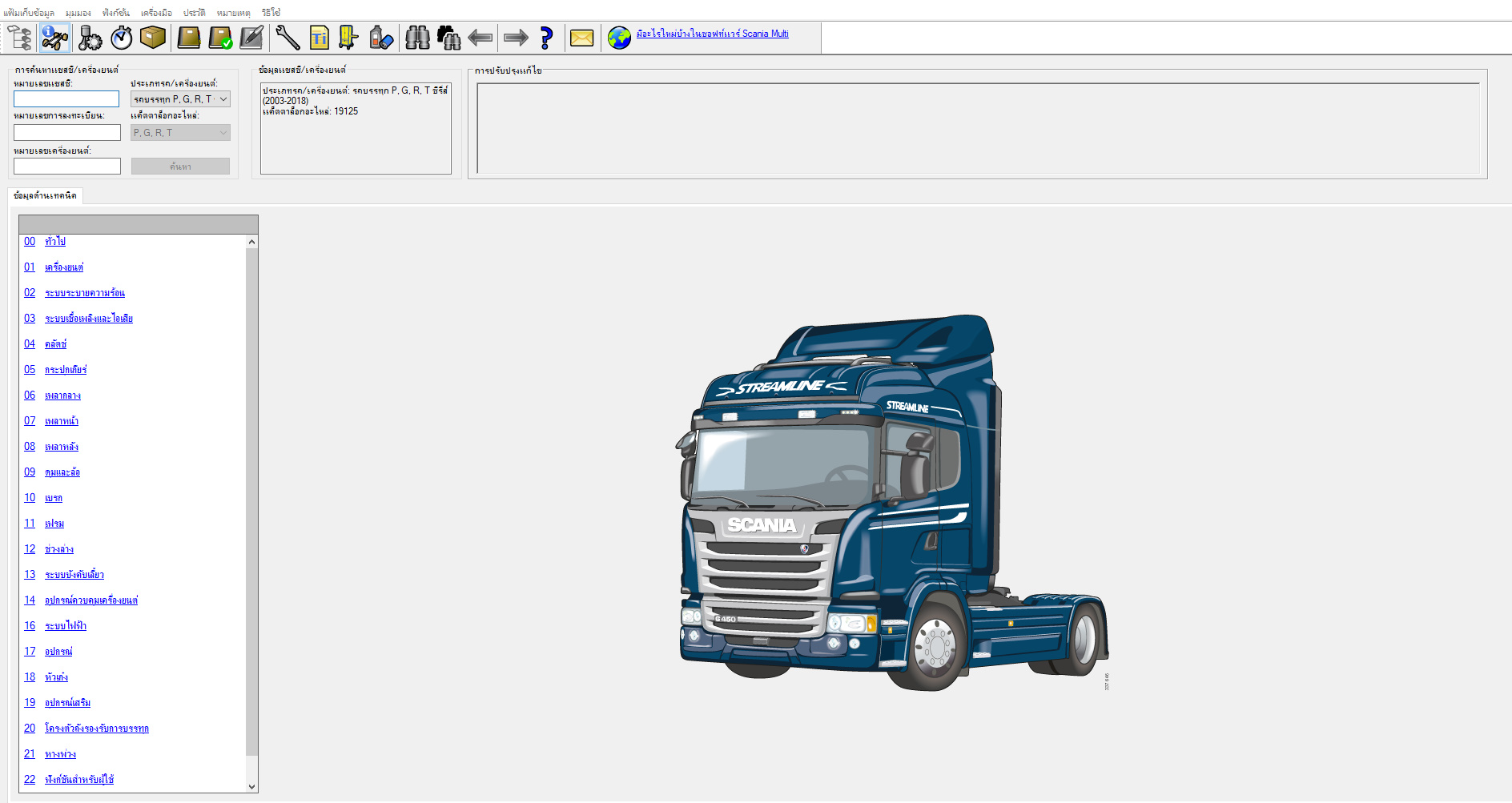Open the parts package icon in toolbar
The width and height of the screenshot is (1512, 803).
(x=151, y=38)
